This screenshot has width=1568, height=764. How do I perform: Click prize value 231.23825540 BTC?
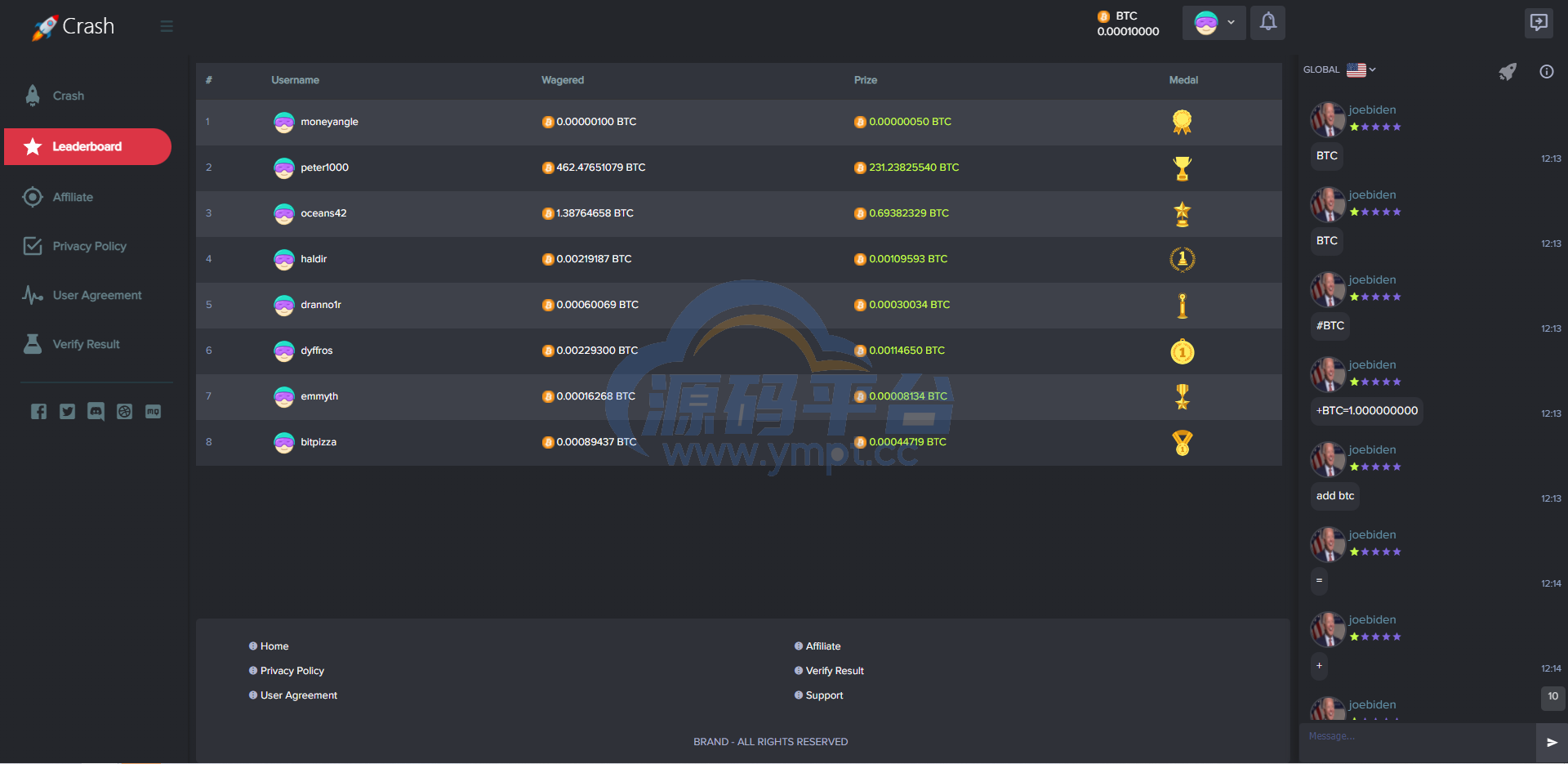point(914,168)
